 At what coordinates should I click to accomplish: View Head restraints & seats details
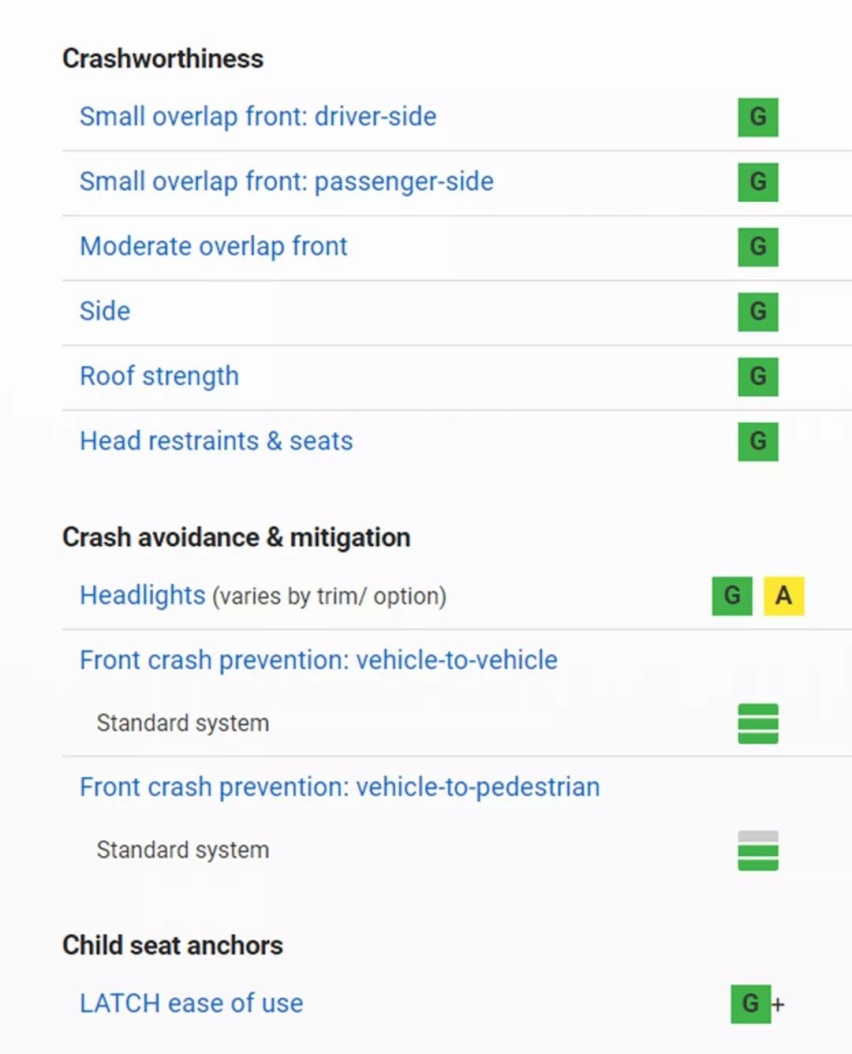point(217,442)
